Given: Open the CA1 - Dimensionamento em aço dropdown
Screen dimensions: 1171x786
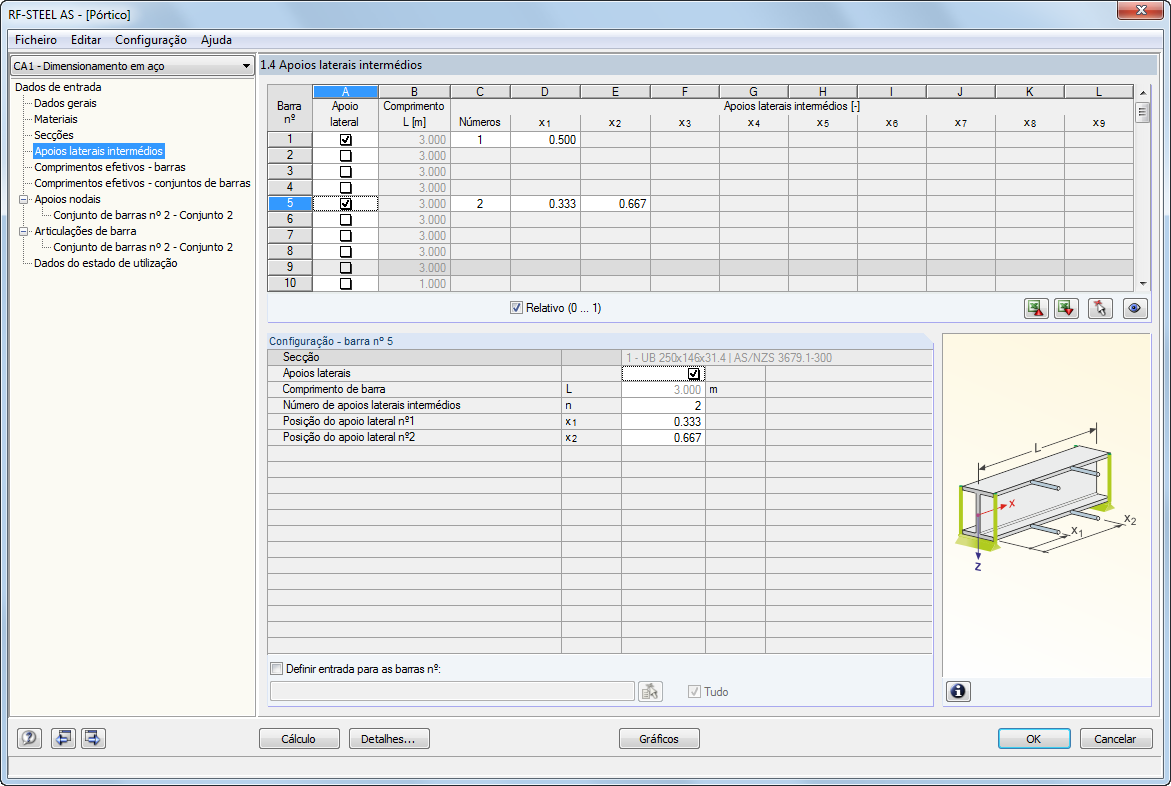Looking at the screenshot, I should [132, 66].
